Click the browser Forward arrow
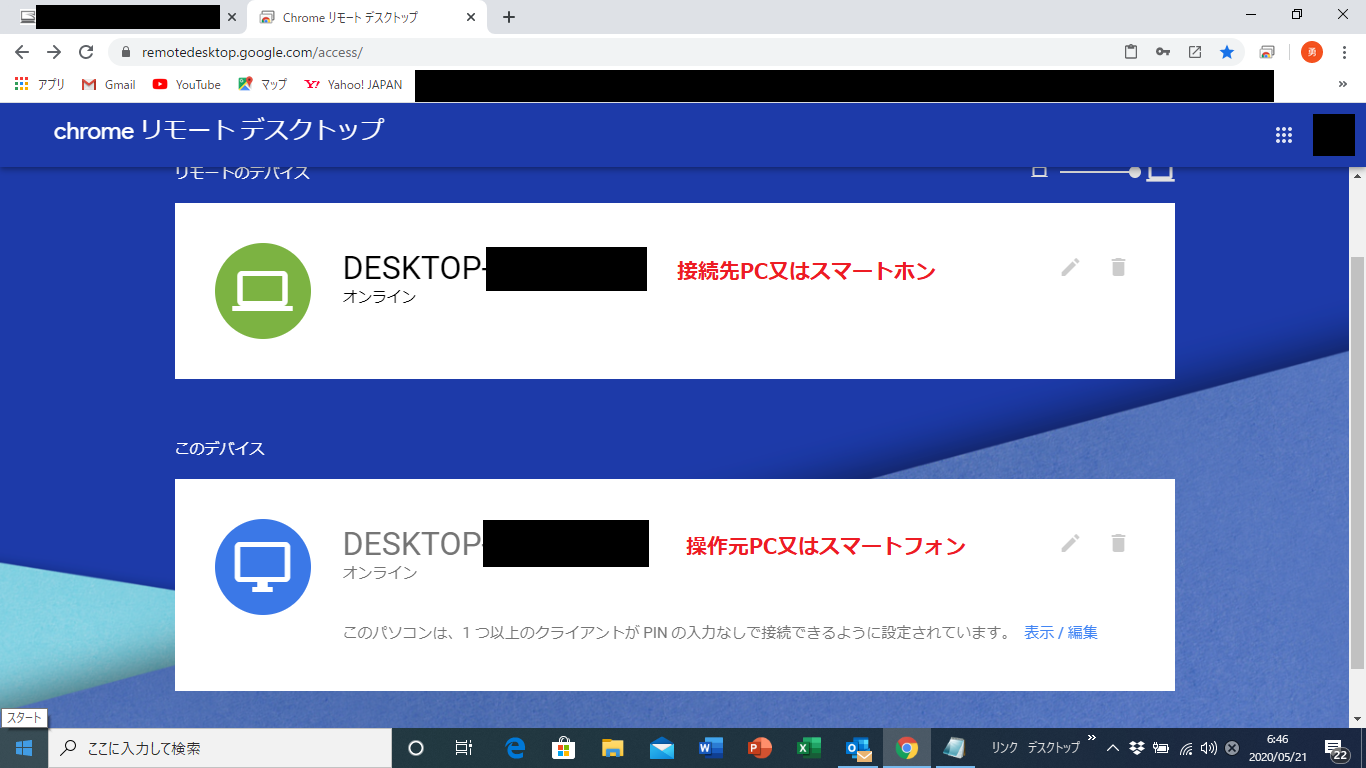This screenshot has height=768, width=1366. 54,52
